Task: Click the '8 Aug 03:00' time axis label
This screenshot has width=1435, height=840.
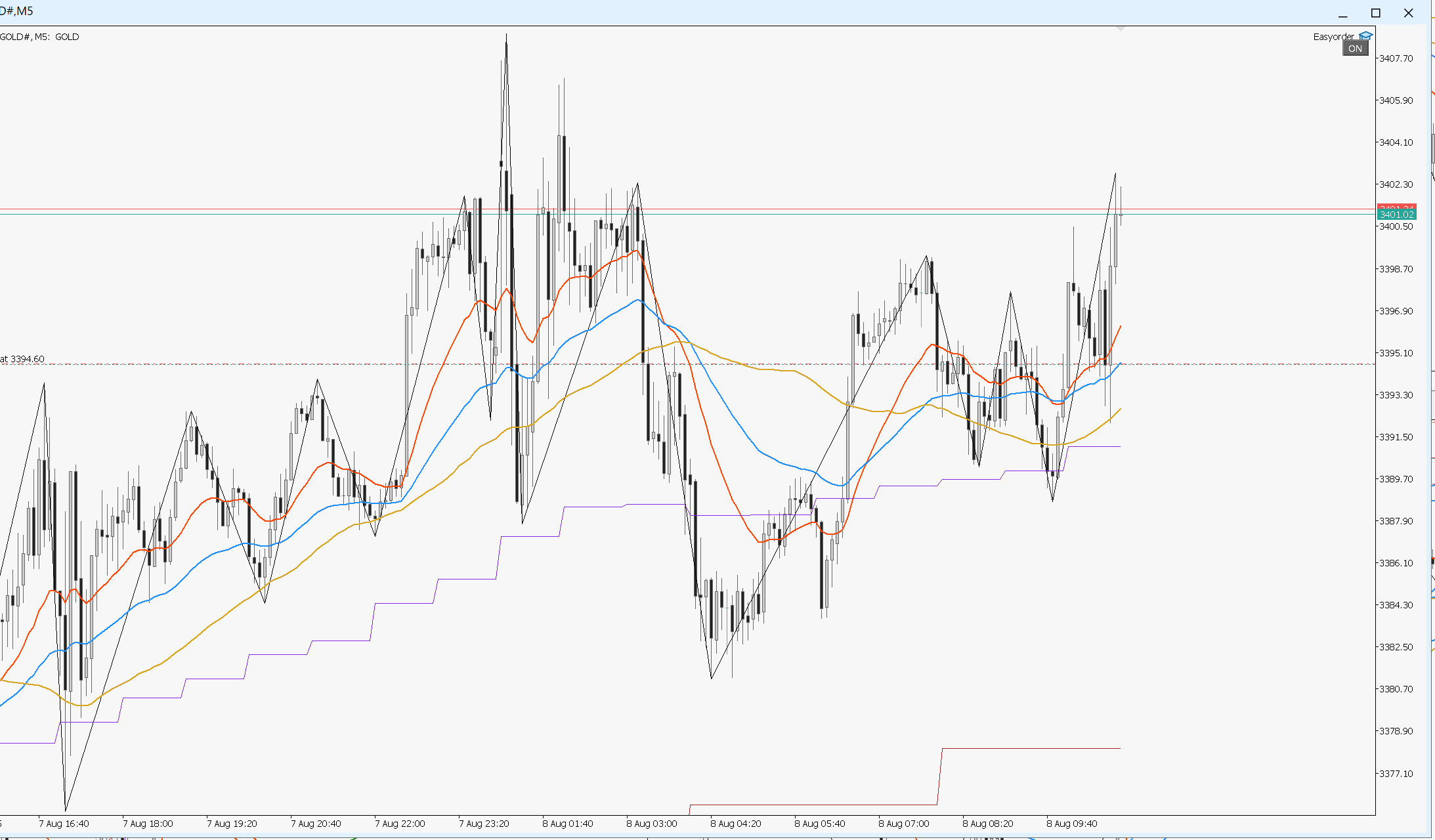Action: (652, 824)
